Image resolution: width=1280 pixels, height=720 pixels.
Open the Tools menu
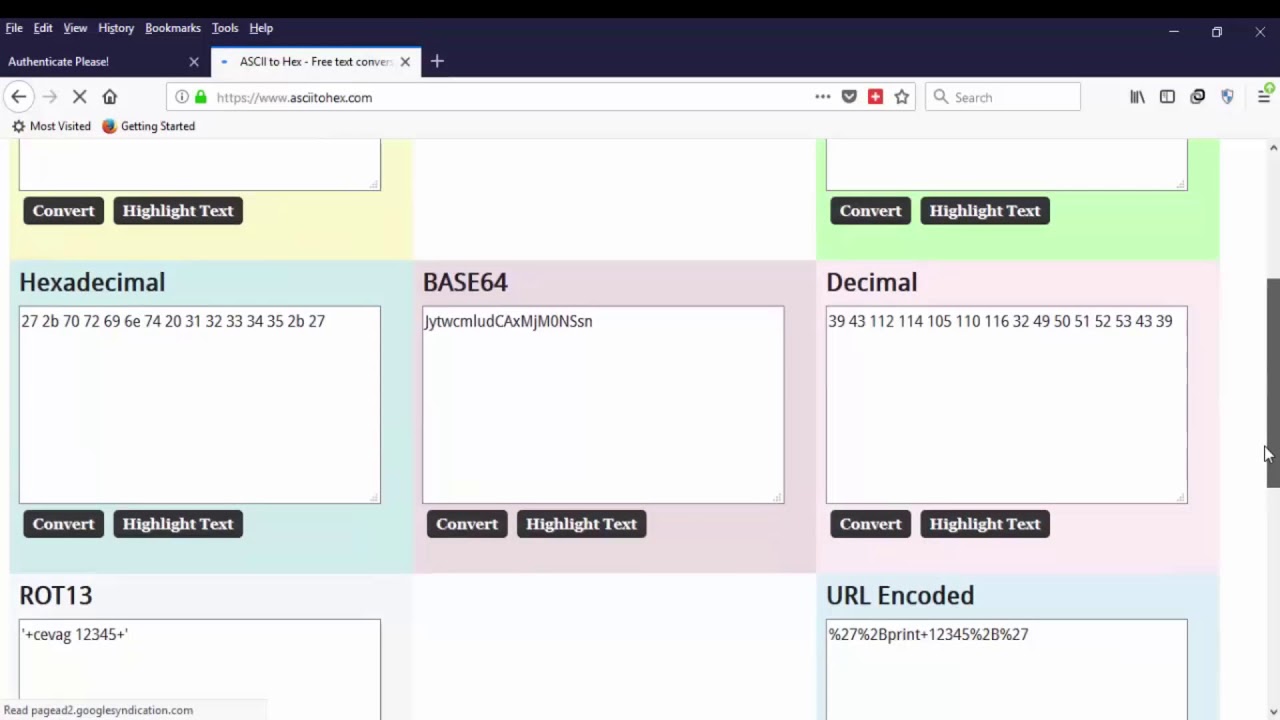[225, 28]
